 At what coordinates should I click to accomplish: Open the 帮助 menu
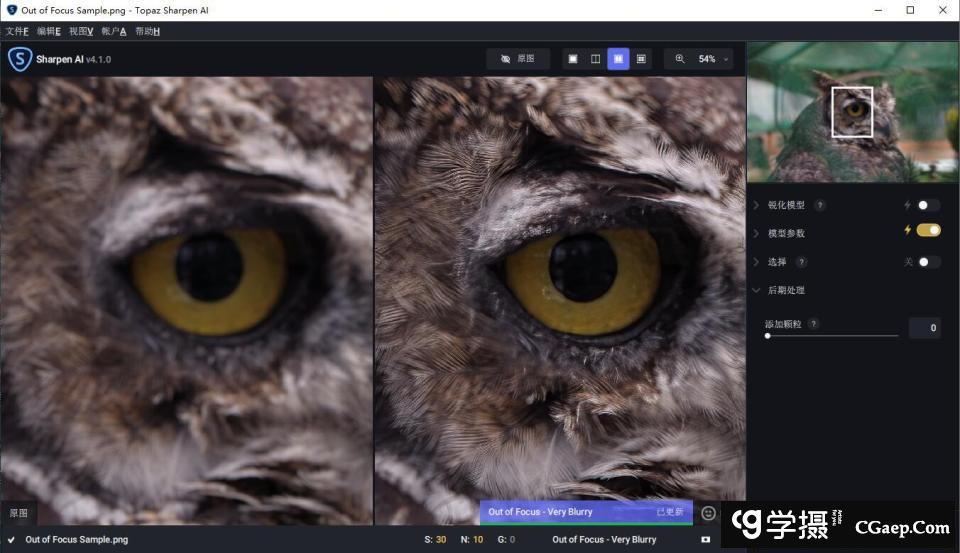pyautogui.click(x=147, y=31)
